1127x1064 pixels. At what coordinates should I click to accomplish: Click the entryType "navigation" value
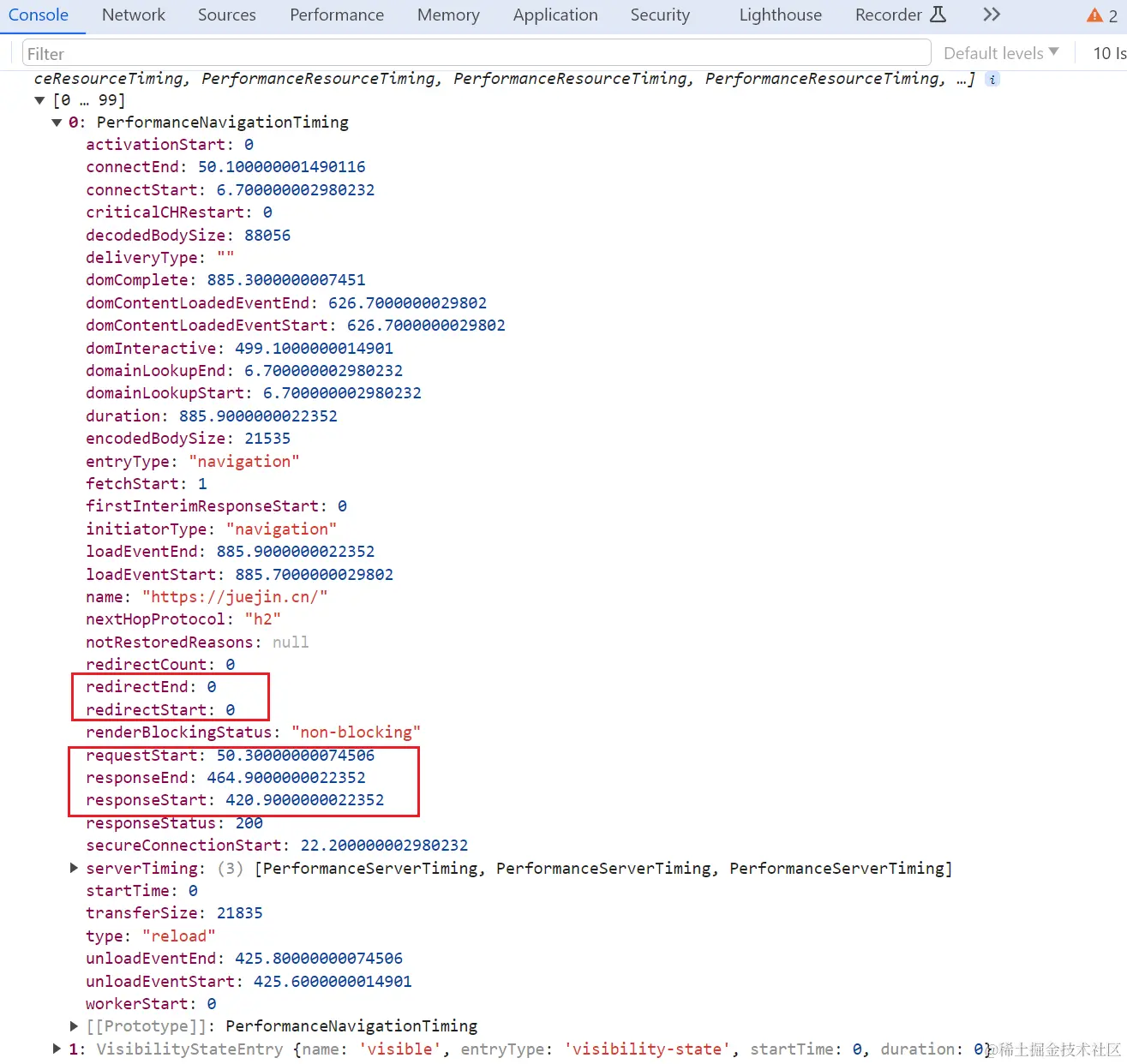pos(244,462)
